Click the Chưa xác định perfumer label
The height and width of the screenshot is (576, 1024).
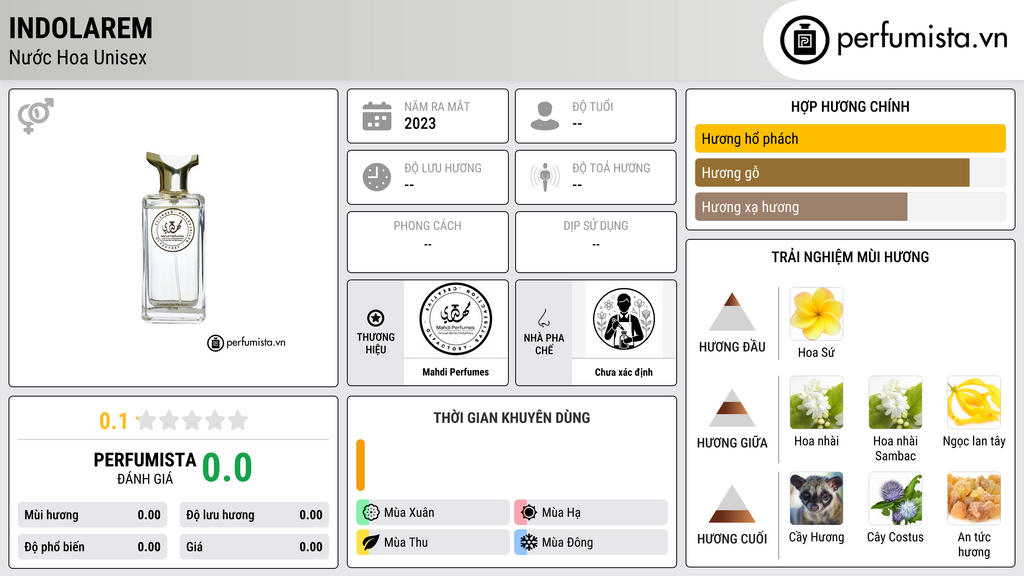coord(624,372)
